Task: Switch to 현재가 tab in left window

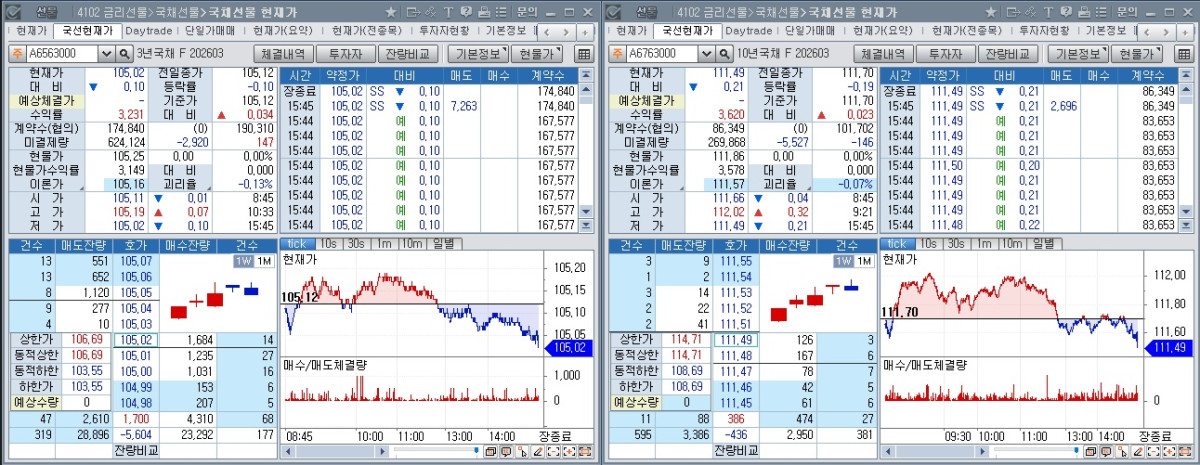Action: tap(30, 31)
